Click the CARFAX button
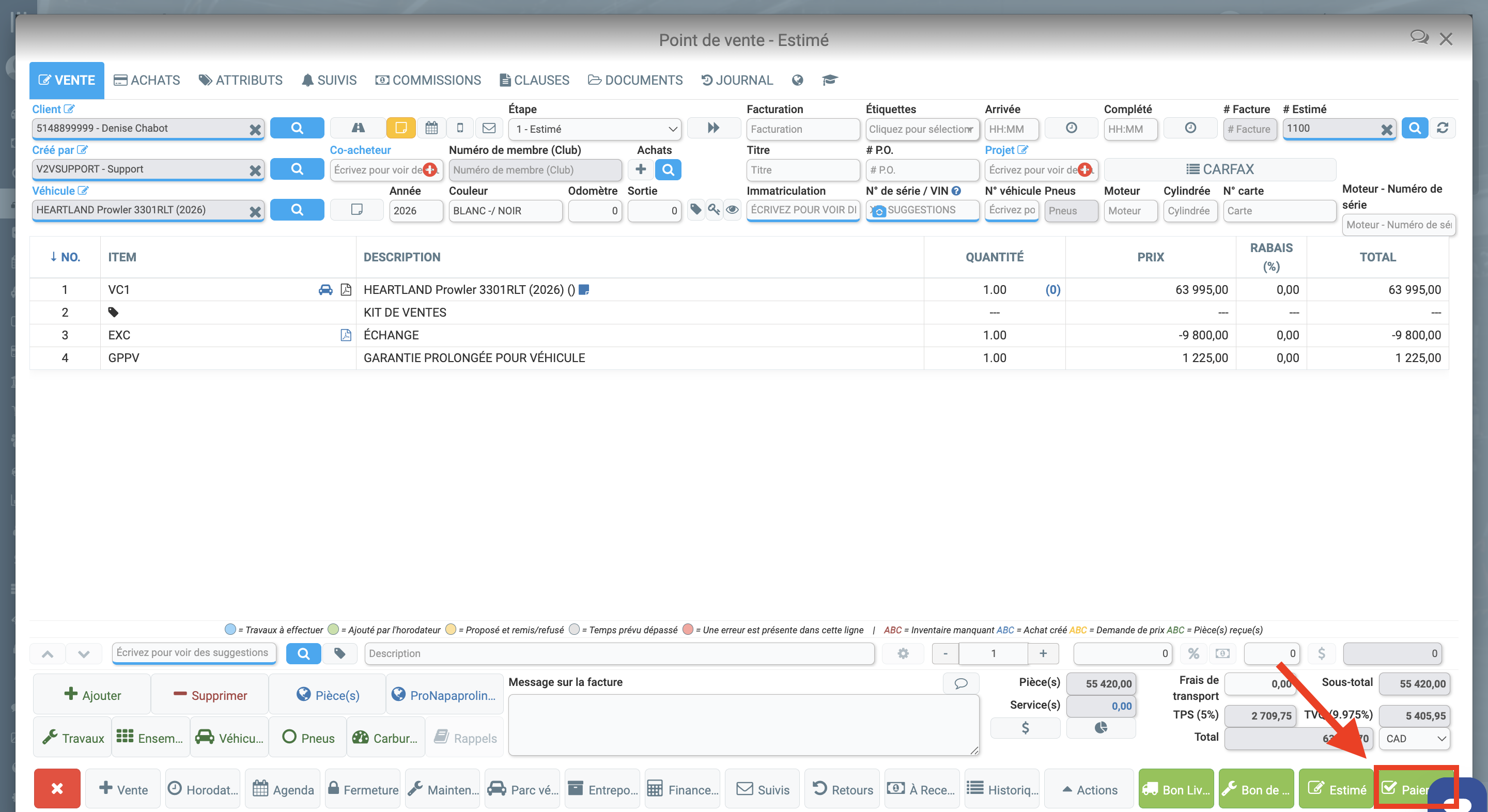 (x=1220, y=169)
